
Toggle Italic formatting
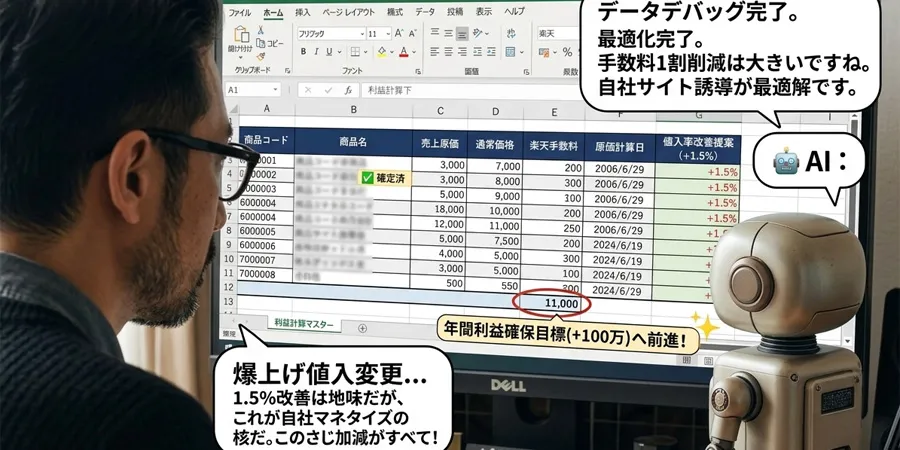[x=316, y=52]
